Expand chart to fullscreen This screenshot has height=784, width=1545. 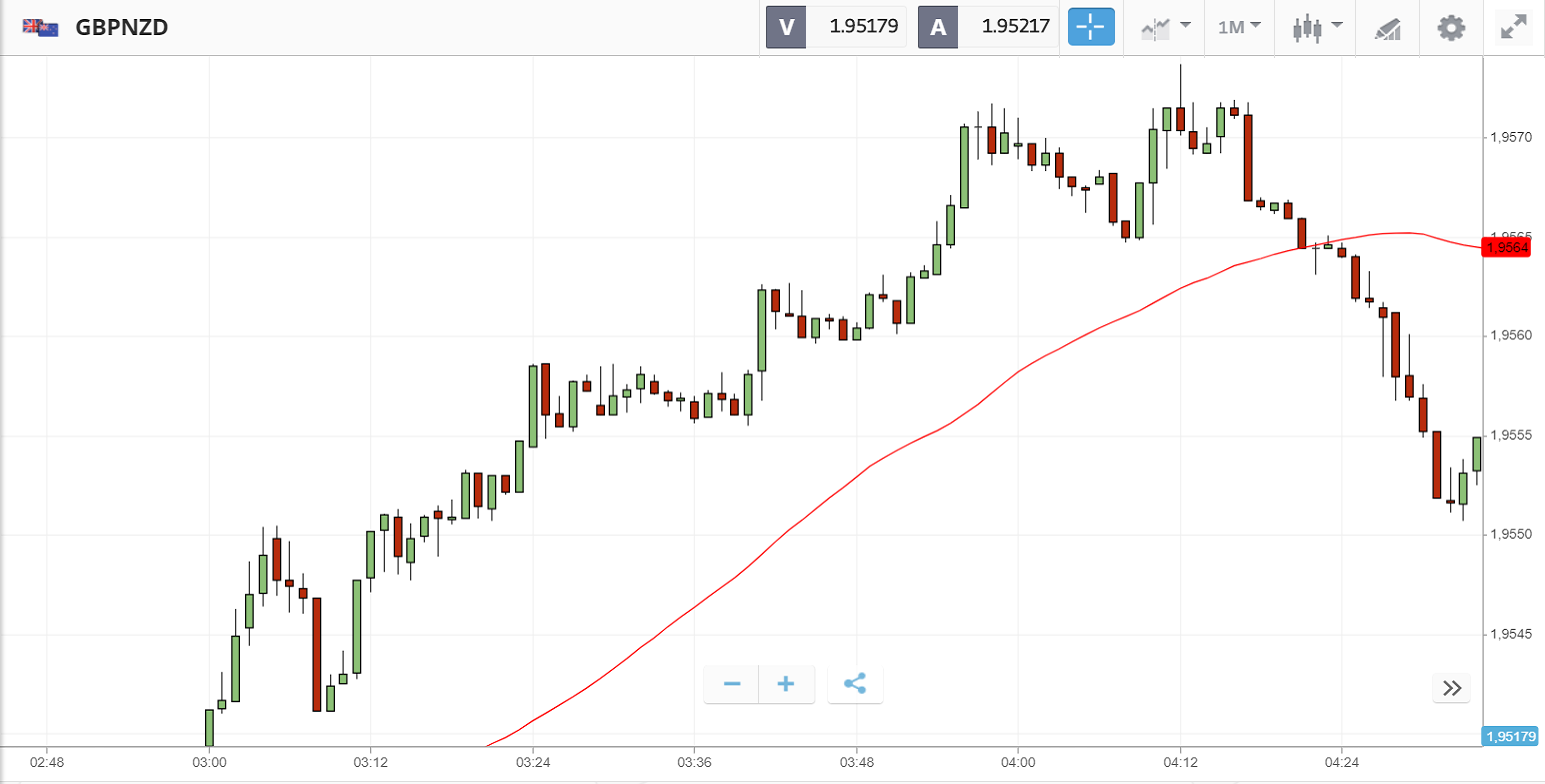click(x=1514, y=27)
